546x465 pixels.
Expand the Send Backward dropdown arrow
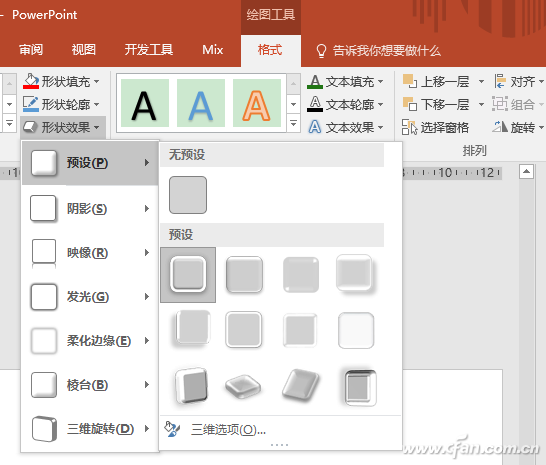[x=481, y=104]
